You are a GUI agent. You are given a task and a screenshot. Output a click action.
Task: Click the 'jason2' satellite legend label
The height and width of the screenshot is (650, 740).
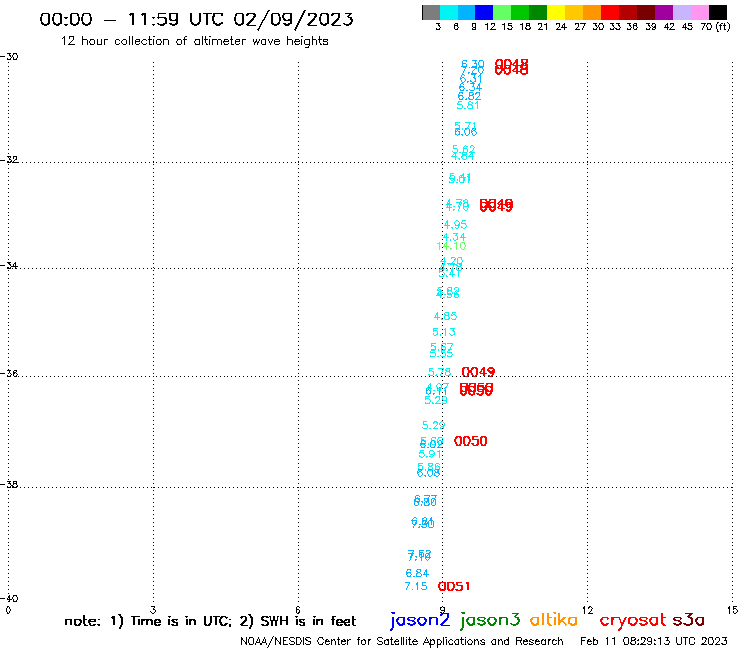click(420, 620)
